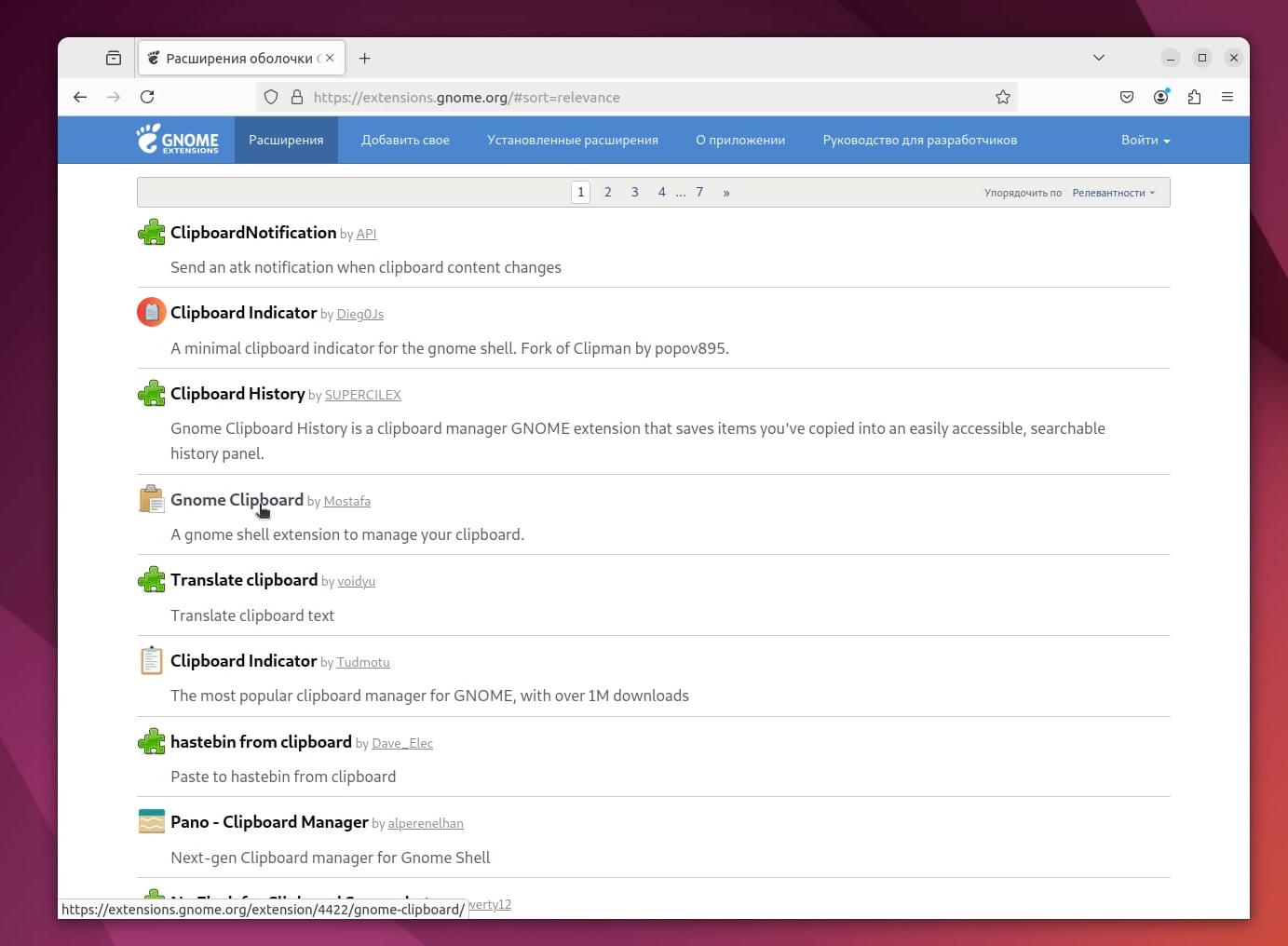The height and width of the screenshot is (946, 1288).
Task: Click 'Next-gen Clipboard manager for Gnome Shell' text
Action: (330, 858)
